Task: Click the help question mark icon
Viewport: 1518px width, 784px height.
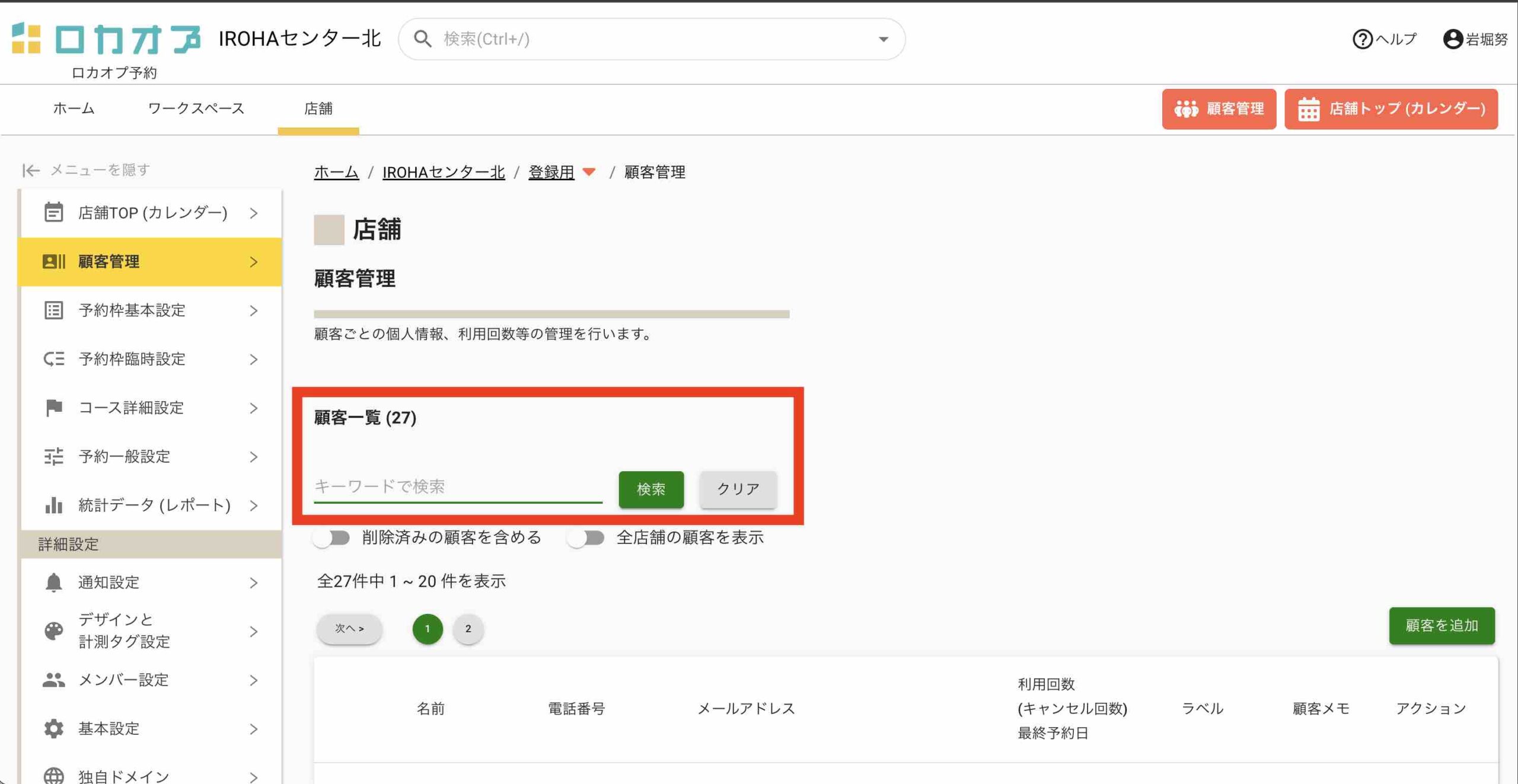Action: pyautogui.click(x=1362, y=39)
